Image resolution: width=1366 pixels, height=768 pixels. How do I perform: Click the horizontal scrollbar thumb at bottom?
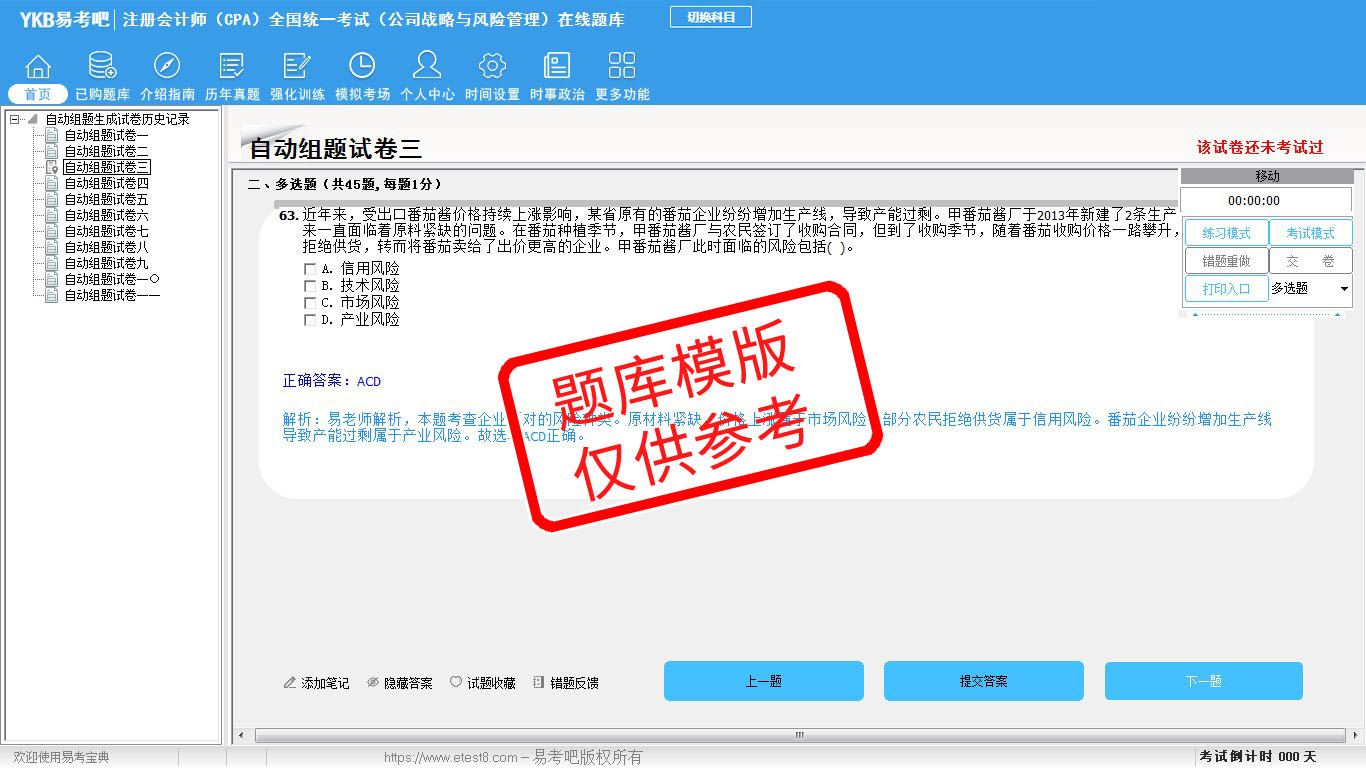coord(798,736)
